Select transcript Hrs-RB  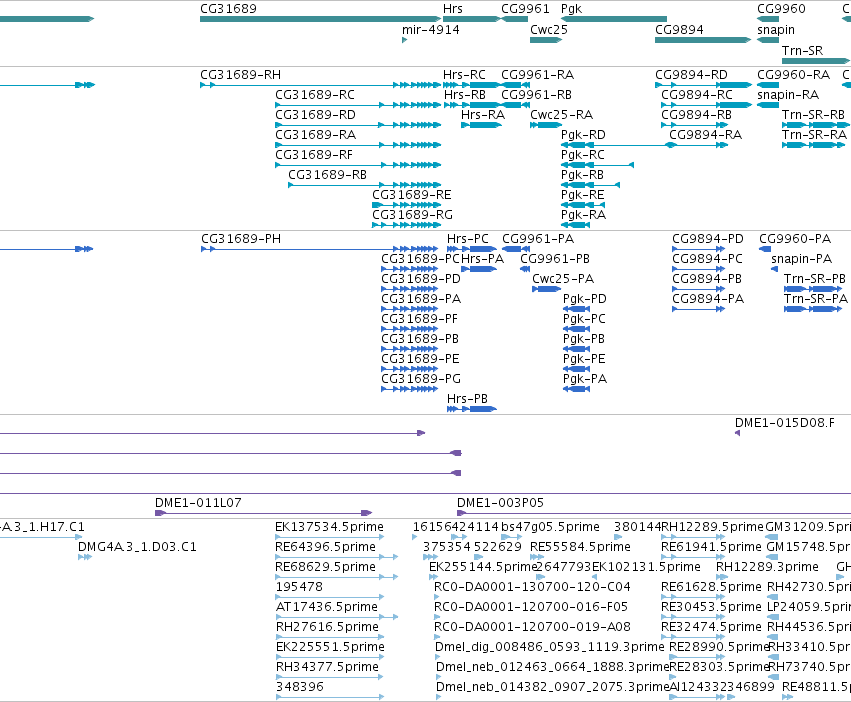471,105
